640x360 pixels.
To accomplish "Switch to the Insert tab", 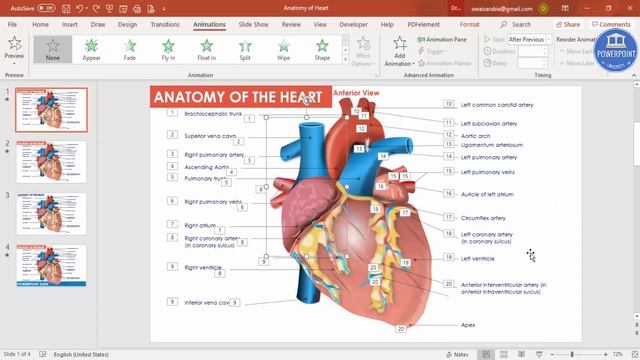I will (70, 24).
